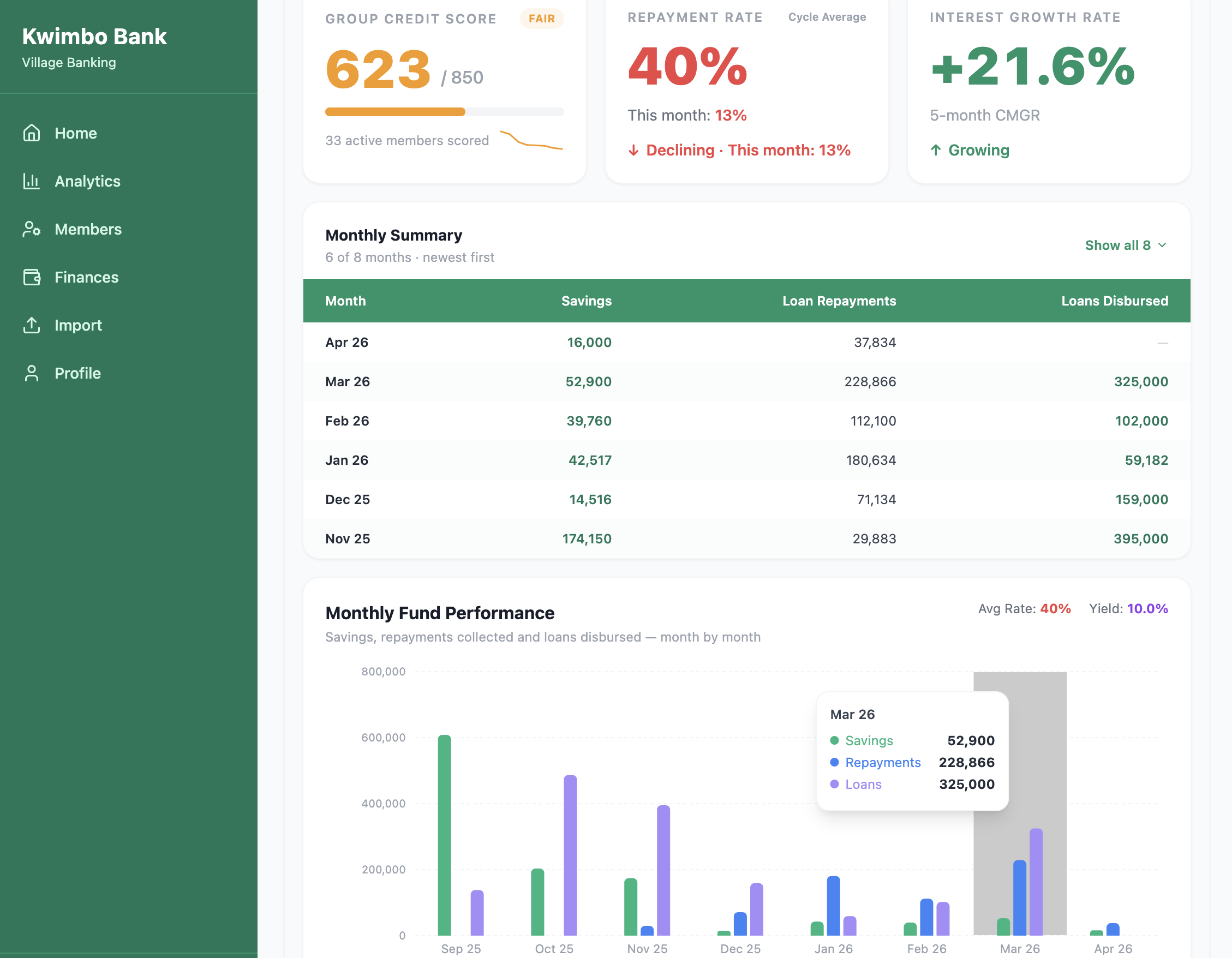Select the Nov 25 table row

(747, 539)
